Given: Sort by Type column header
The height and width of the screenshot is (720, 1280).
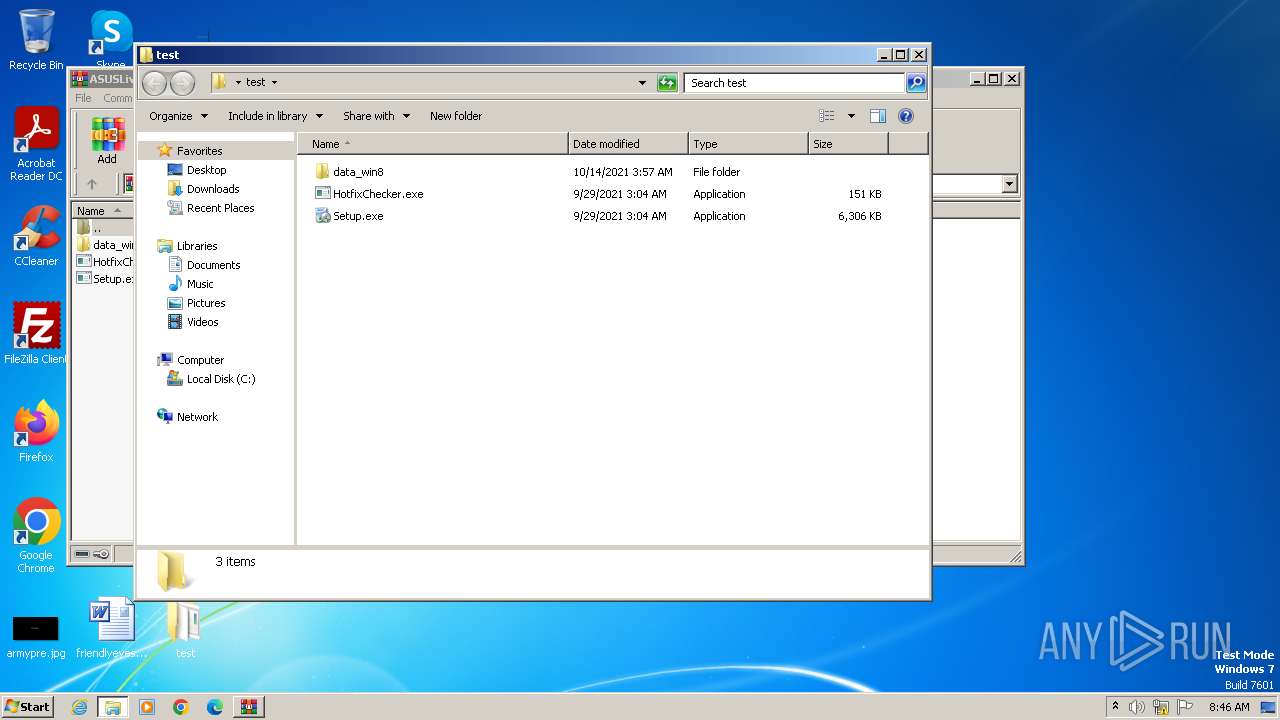Looking at the screenshot, I should pos(748,144).
